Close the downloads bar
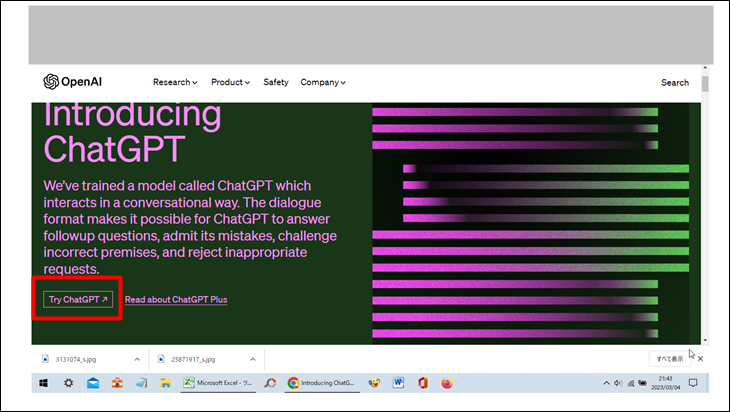The height and width of the screenshot is (412, 730). (x=700, y=359)
